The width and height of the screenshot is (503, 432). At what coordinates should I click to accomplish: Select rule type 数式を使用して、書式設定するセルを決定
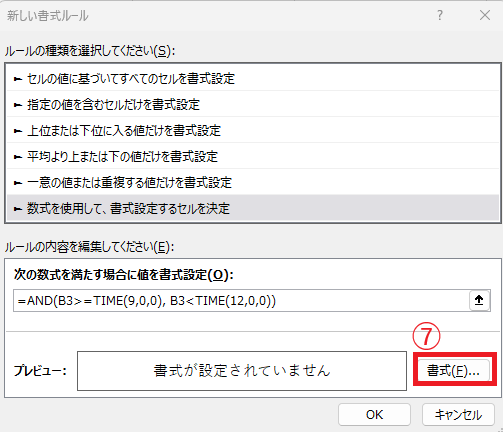tap(253, 209)
